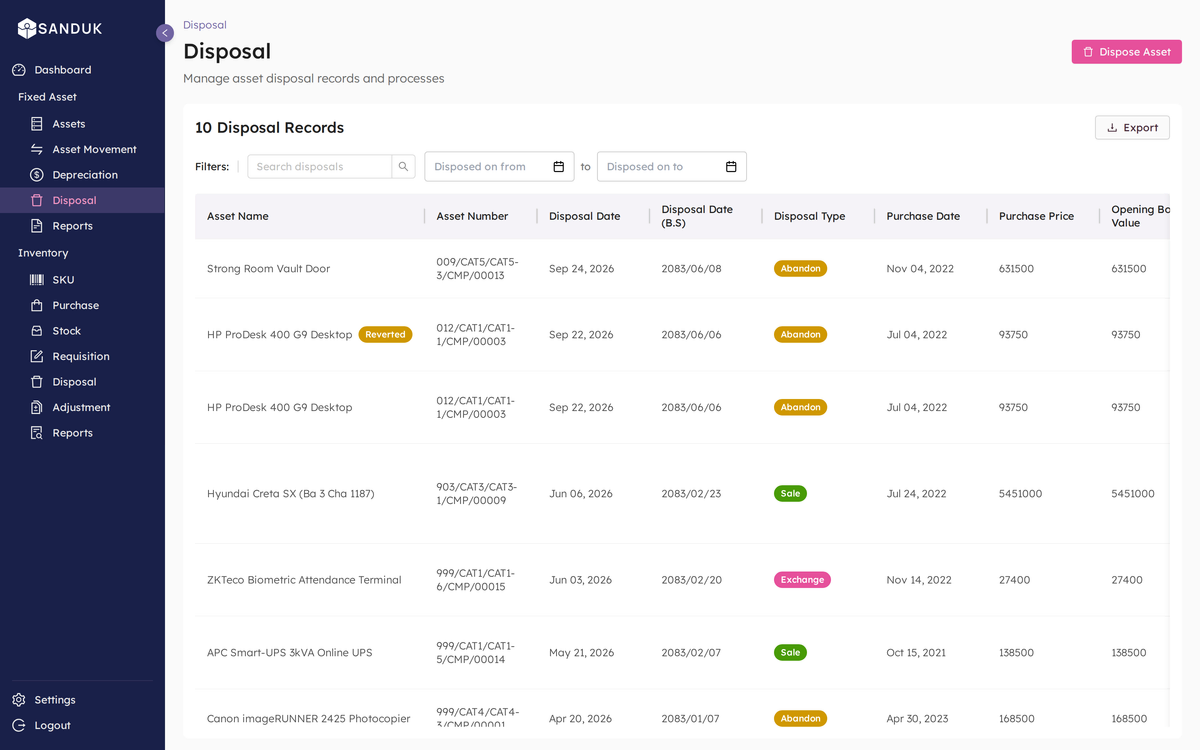Click Sale badge for APC Smart-UPS
This screenshot has height=750, width=1200.
(790, 653)
